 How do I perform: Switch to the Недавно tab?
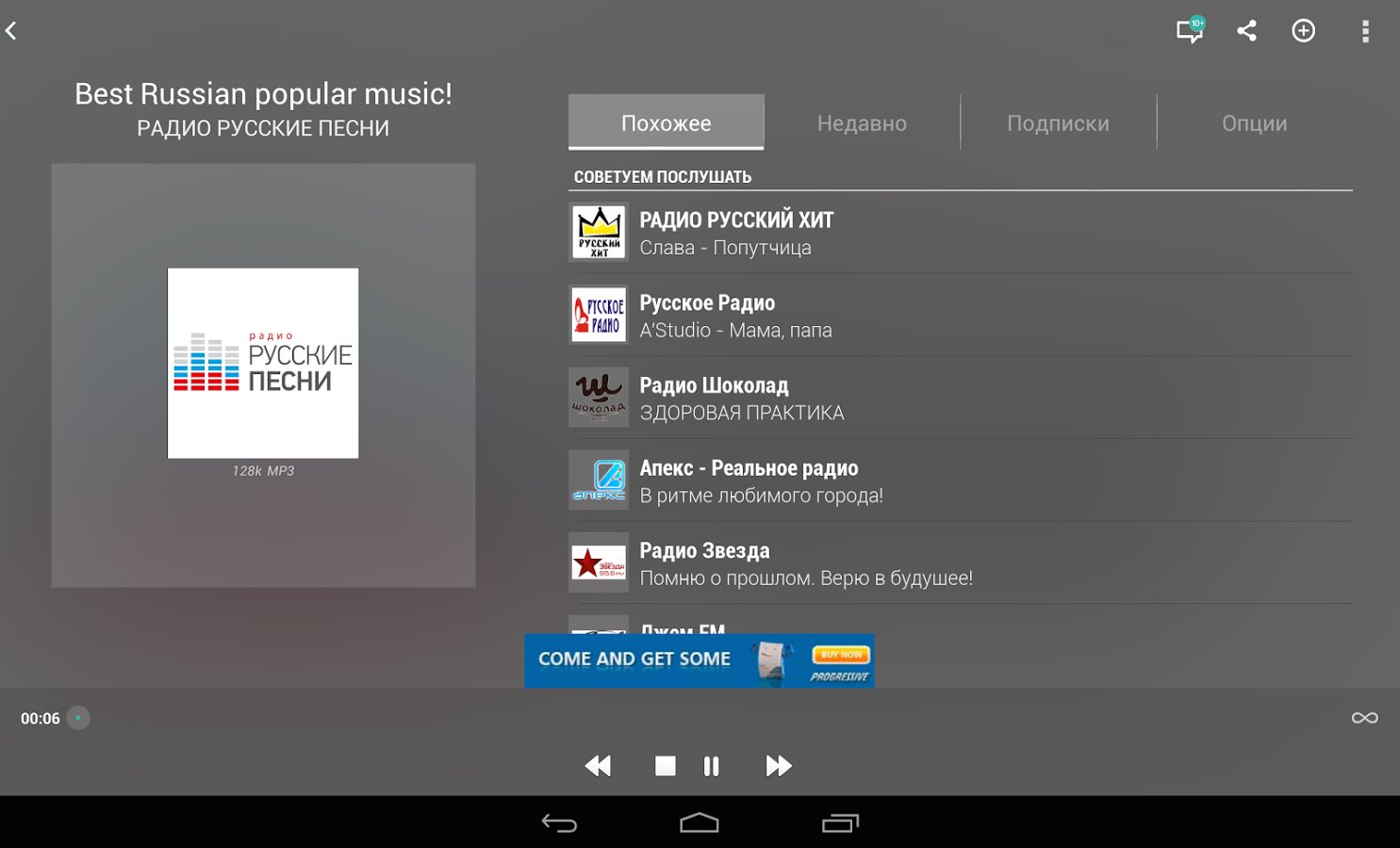862,123
